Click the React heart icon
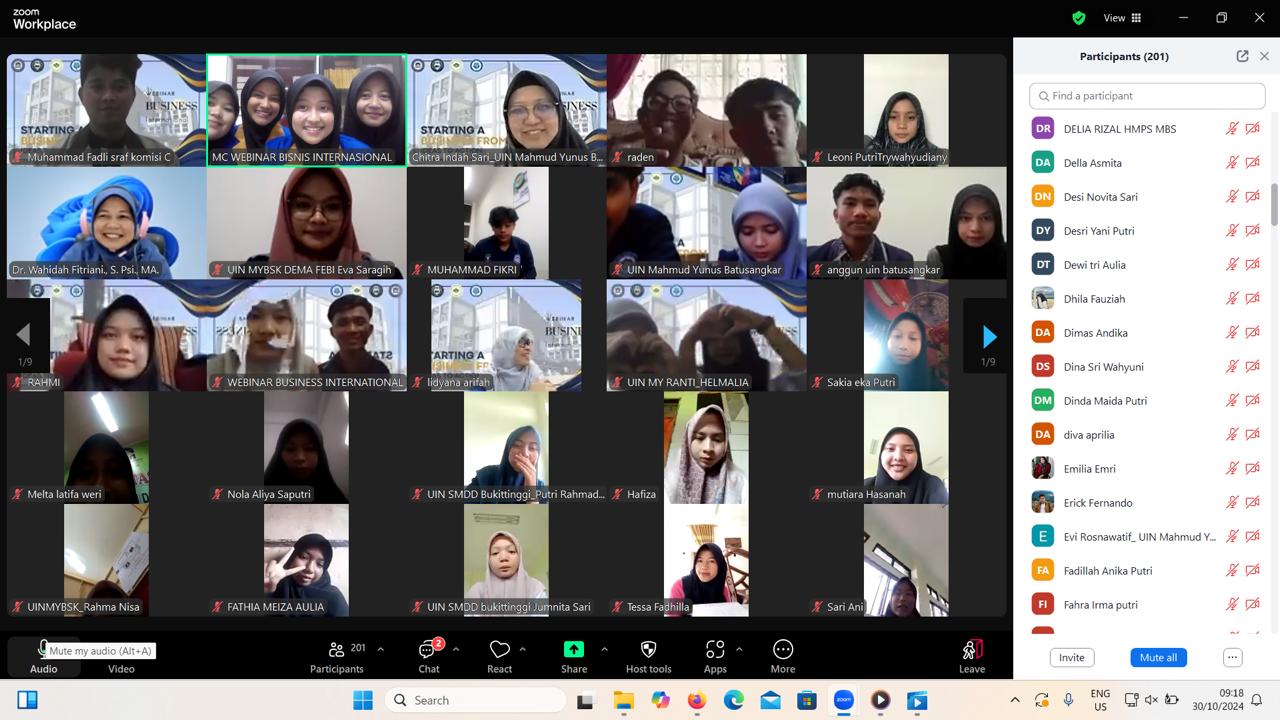The height and width of the screenshot is (720, 1280). (x=500, y=650)
